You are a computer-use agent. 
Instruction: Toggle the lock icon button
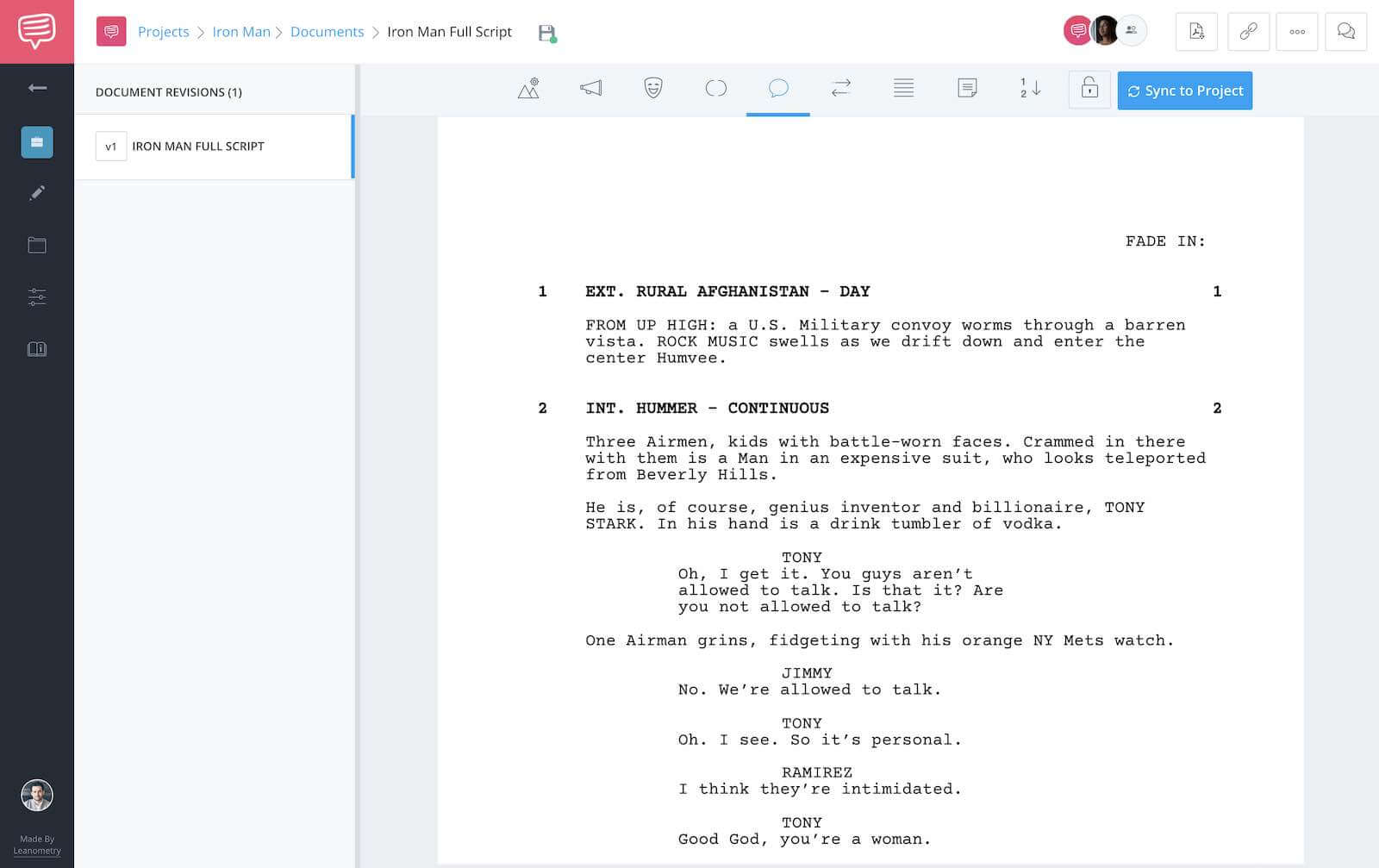[1089, 90]
